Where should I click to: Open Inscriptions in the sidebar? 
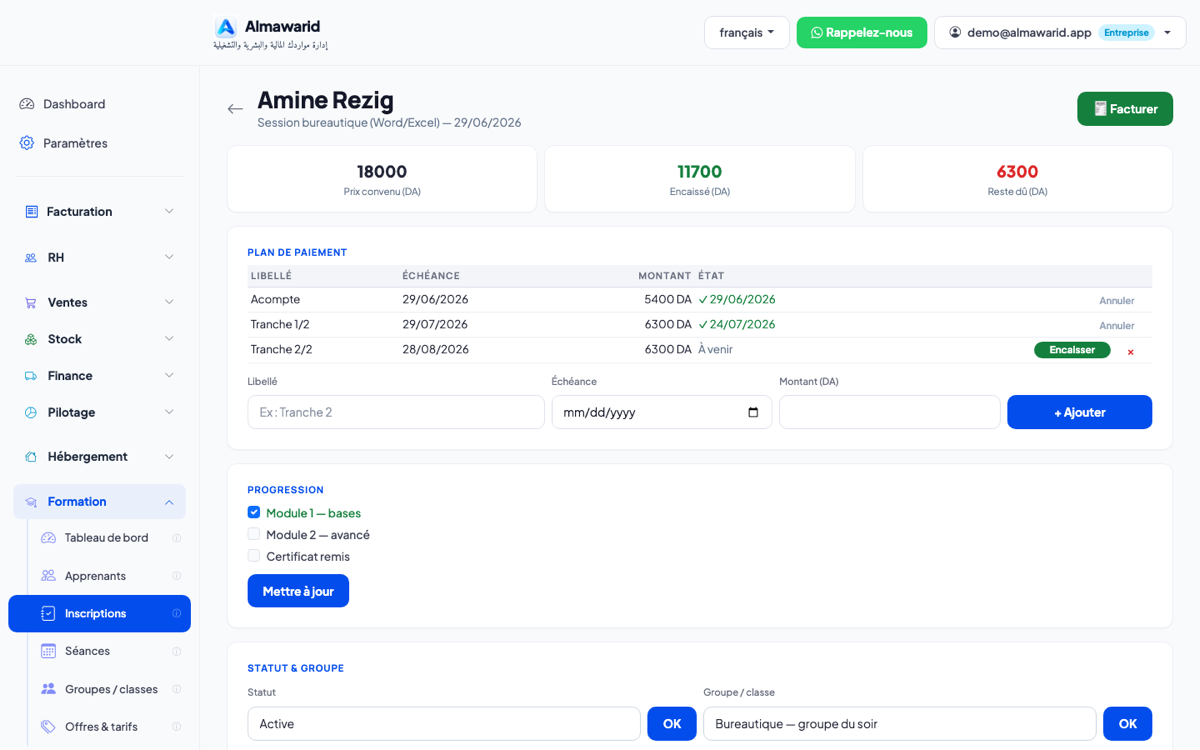(x=99, y=614)
